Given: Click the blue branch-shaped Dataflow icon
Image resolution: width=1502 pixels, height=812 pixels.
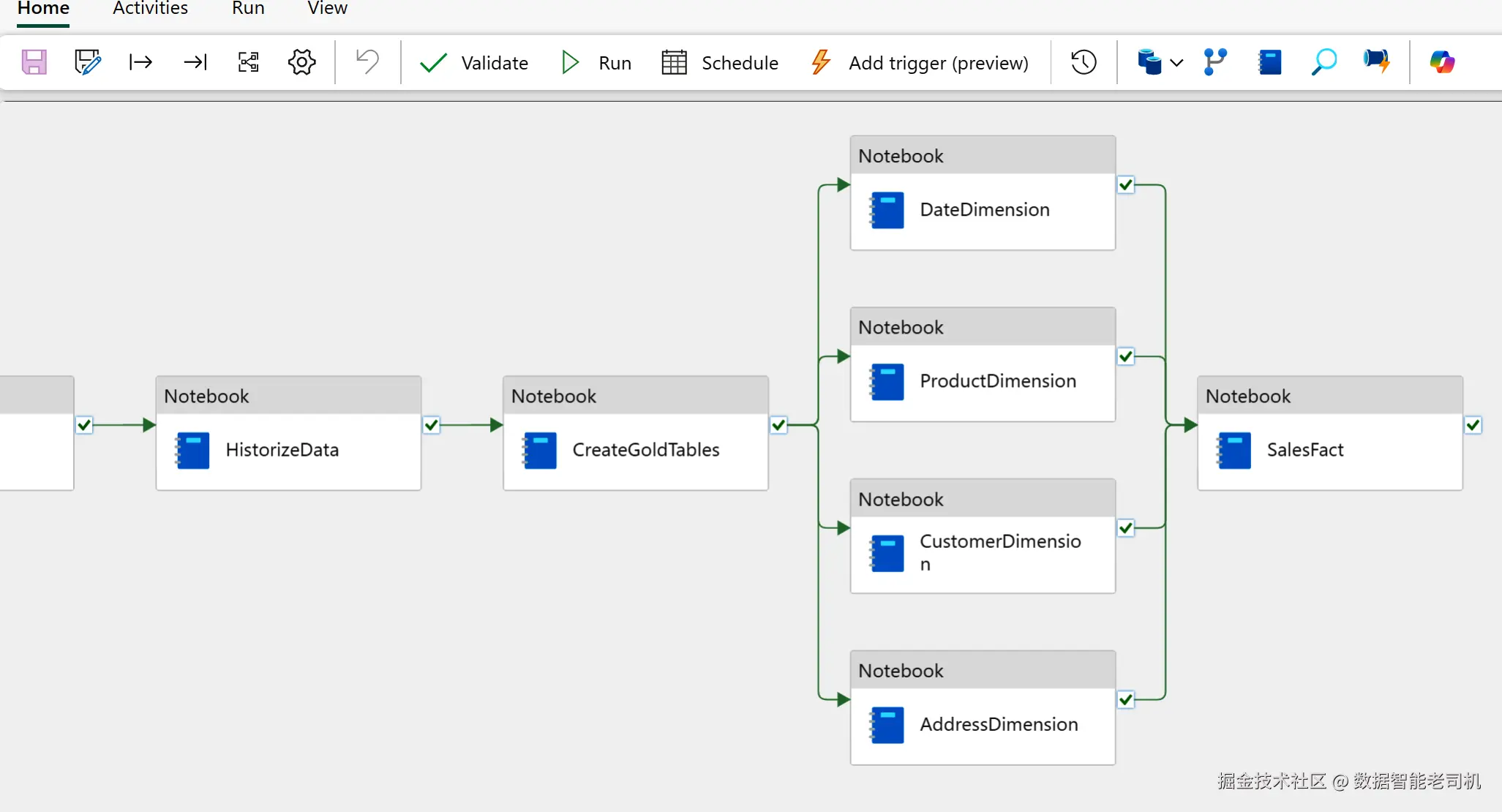Looking at the screenshot, I should pos(1215,62).
